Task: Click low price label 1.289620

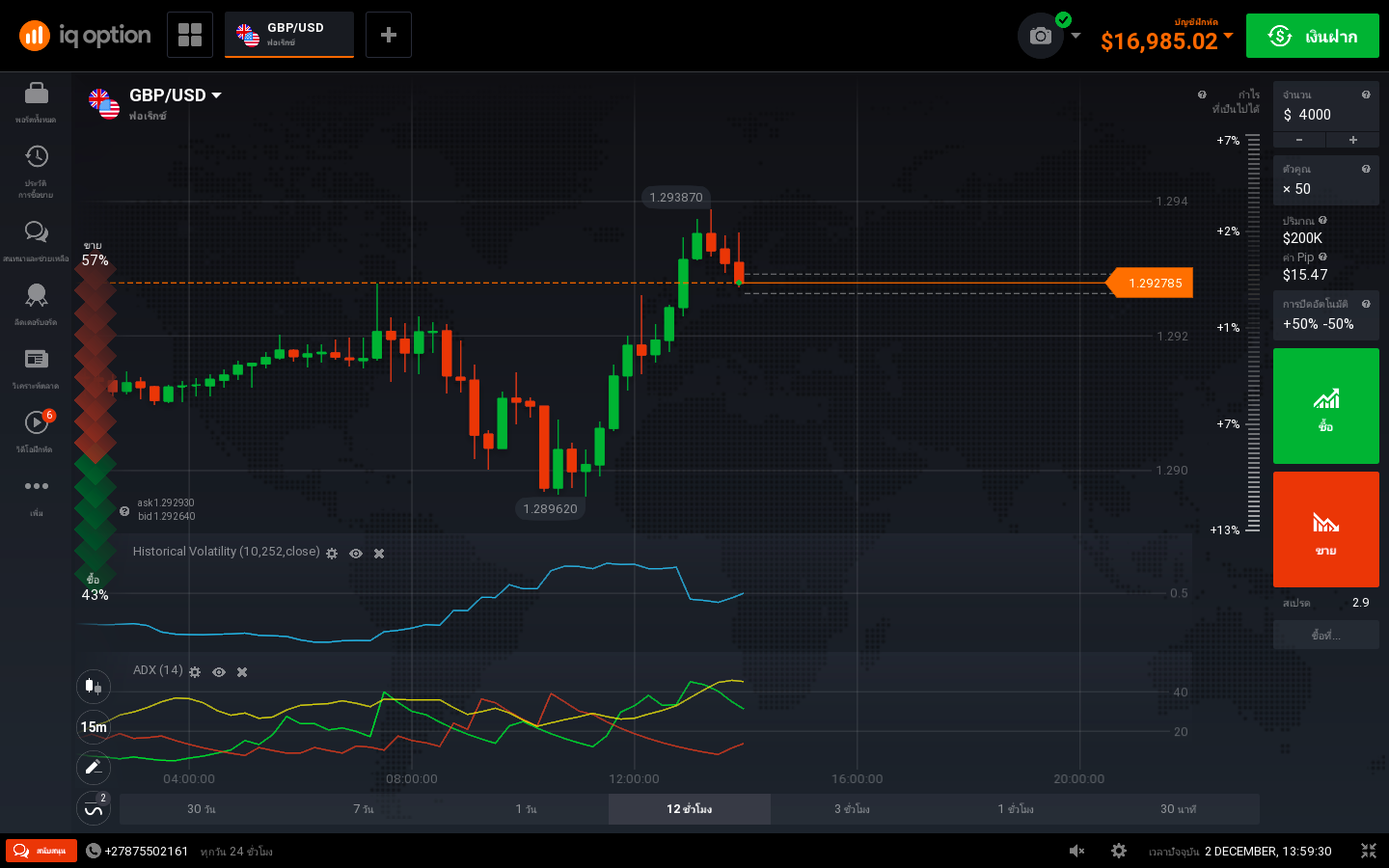Action: click(551, 508)
